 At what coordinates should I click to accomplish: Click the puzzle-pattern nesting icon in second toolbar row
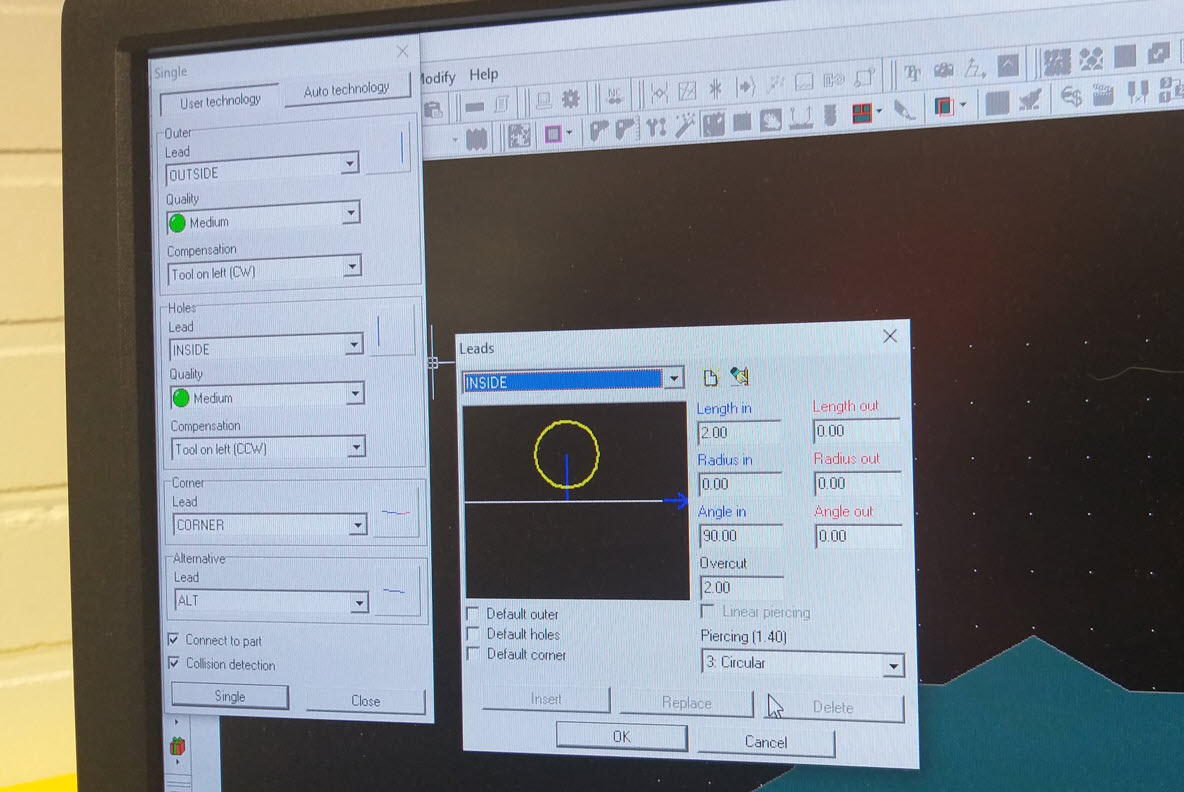tap(519, 136)
